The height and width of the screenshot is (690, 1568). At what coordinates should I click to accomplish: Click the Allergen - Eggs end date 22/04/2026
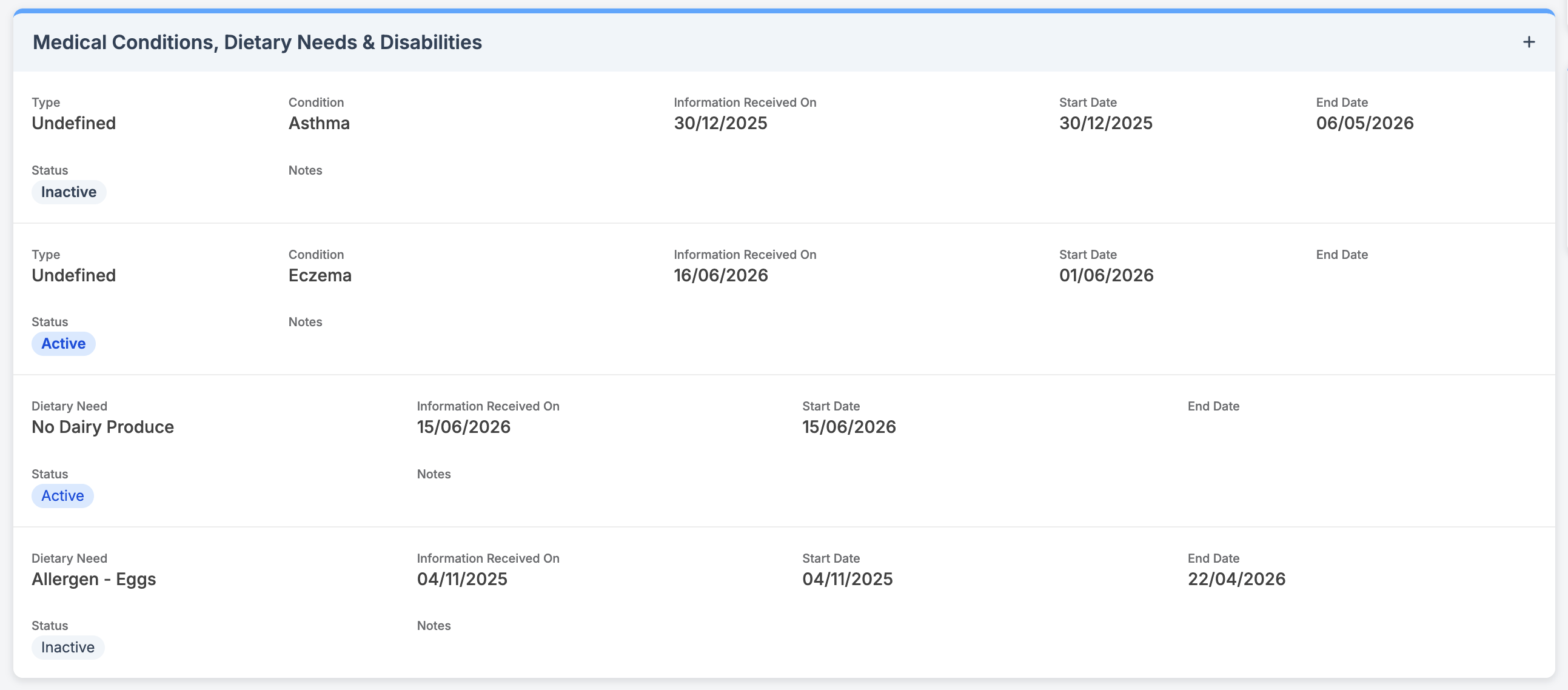(x=1236, y=578)
